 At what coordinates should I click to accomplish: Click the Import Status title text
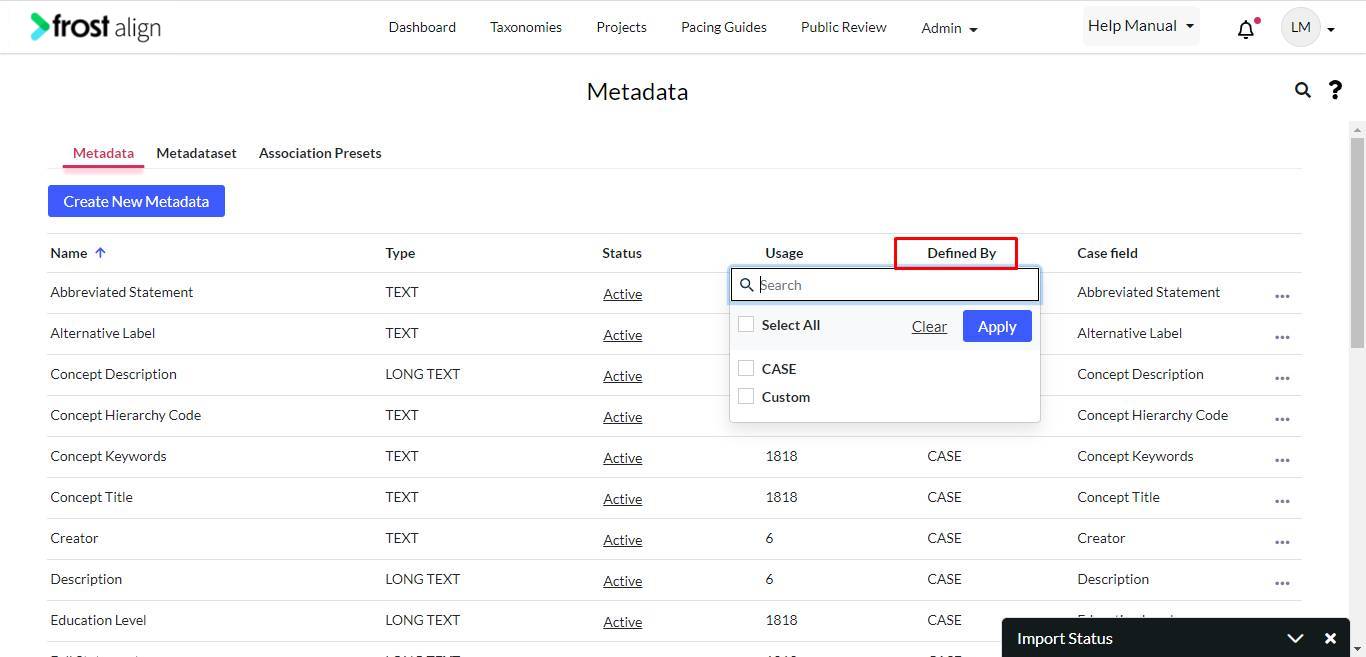(1064, 638)
